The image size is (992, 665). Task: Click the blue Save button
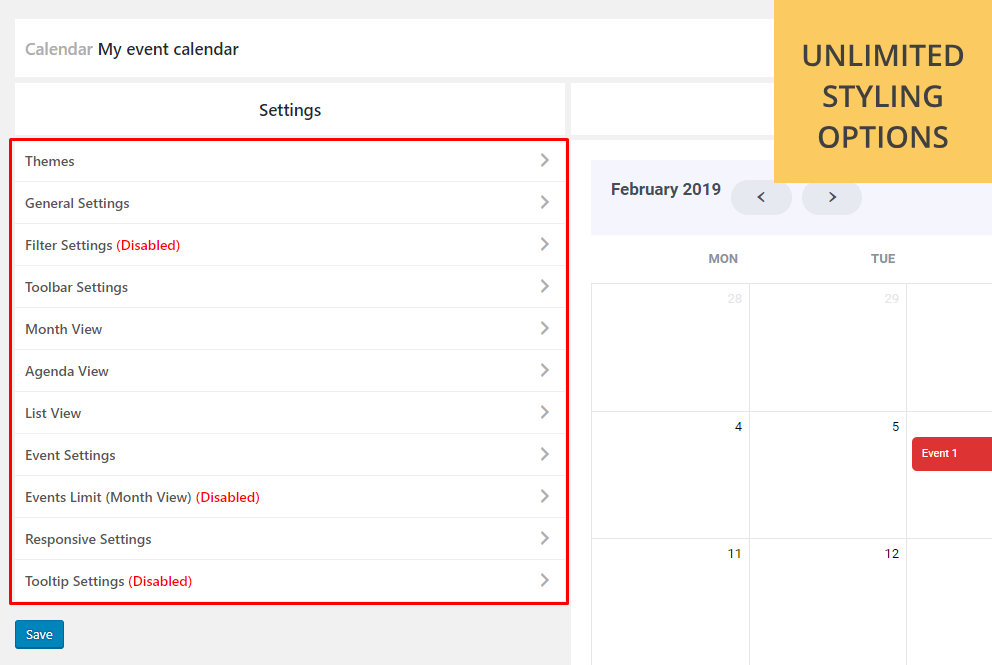pyautogui.click(x=39, y=635)
